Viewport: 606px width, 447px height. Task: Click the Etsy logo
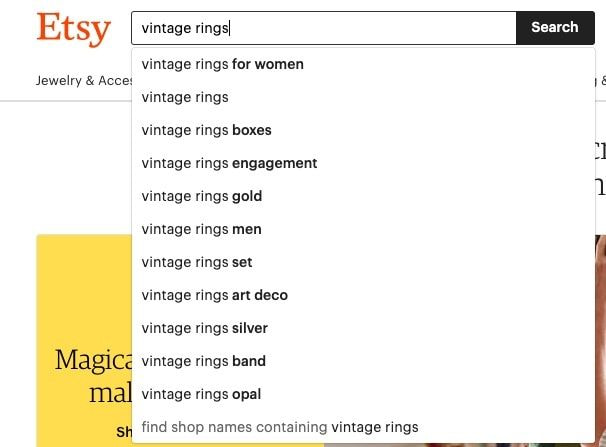73,28
